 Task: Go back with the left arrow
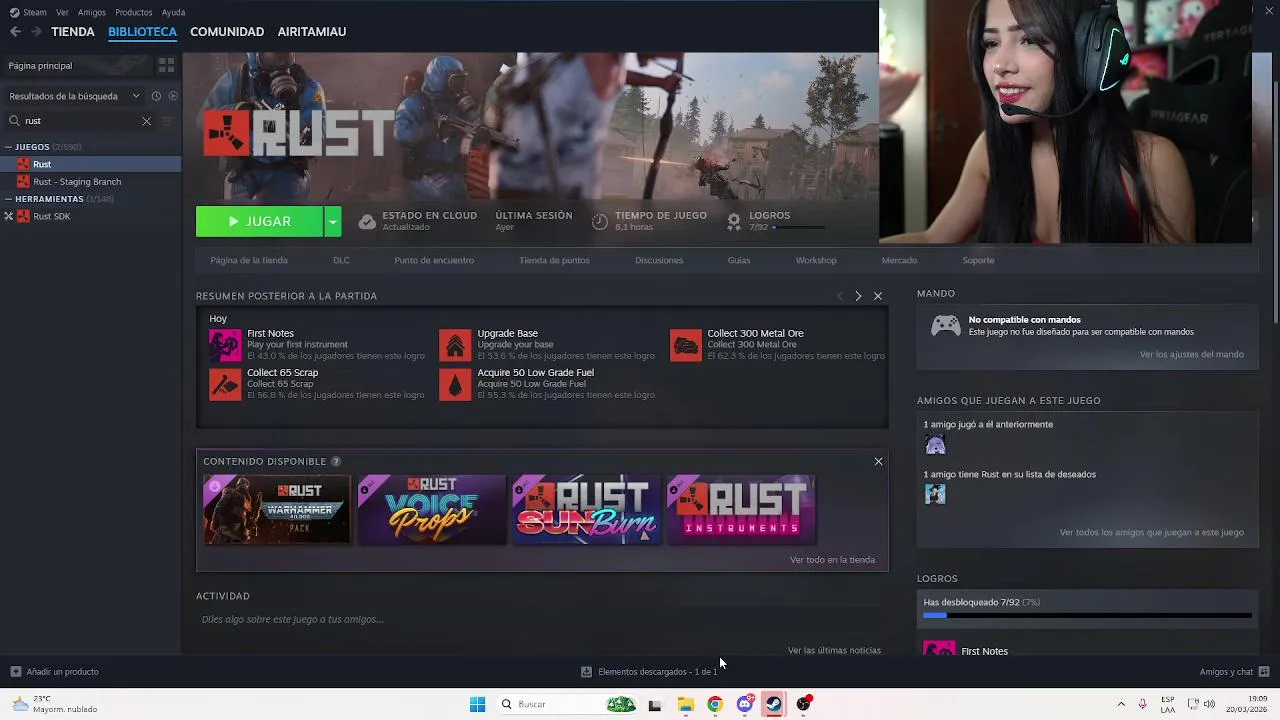pos(15,32)
